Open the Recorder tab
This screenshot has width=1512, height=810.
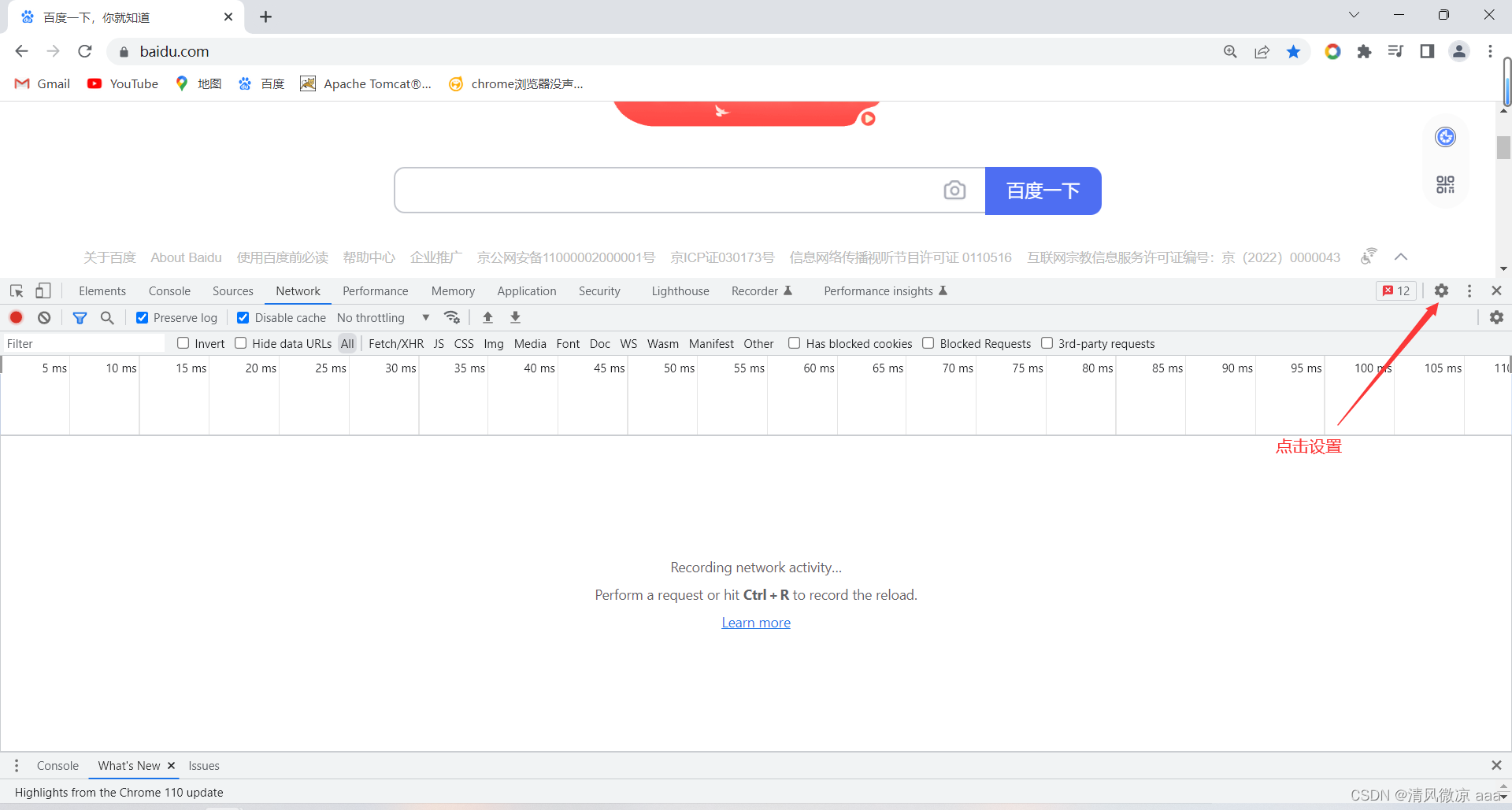pos(762,290)
